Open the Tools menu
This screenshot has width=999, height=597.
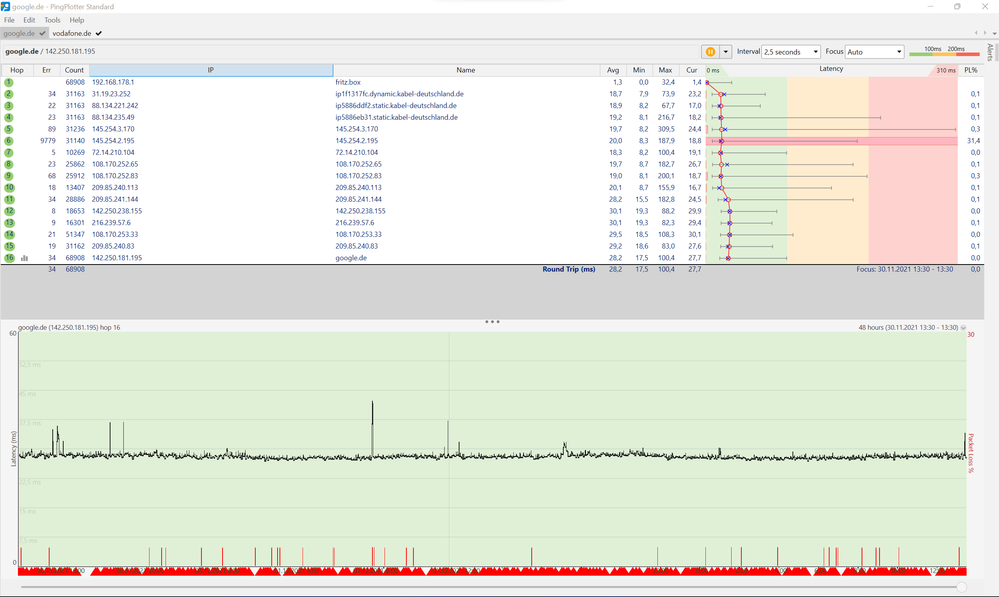point(52,20)
